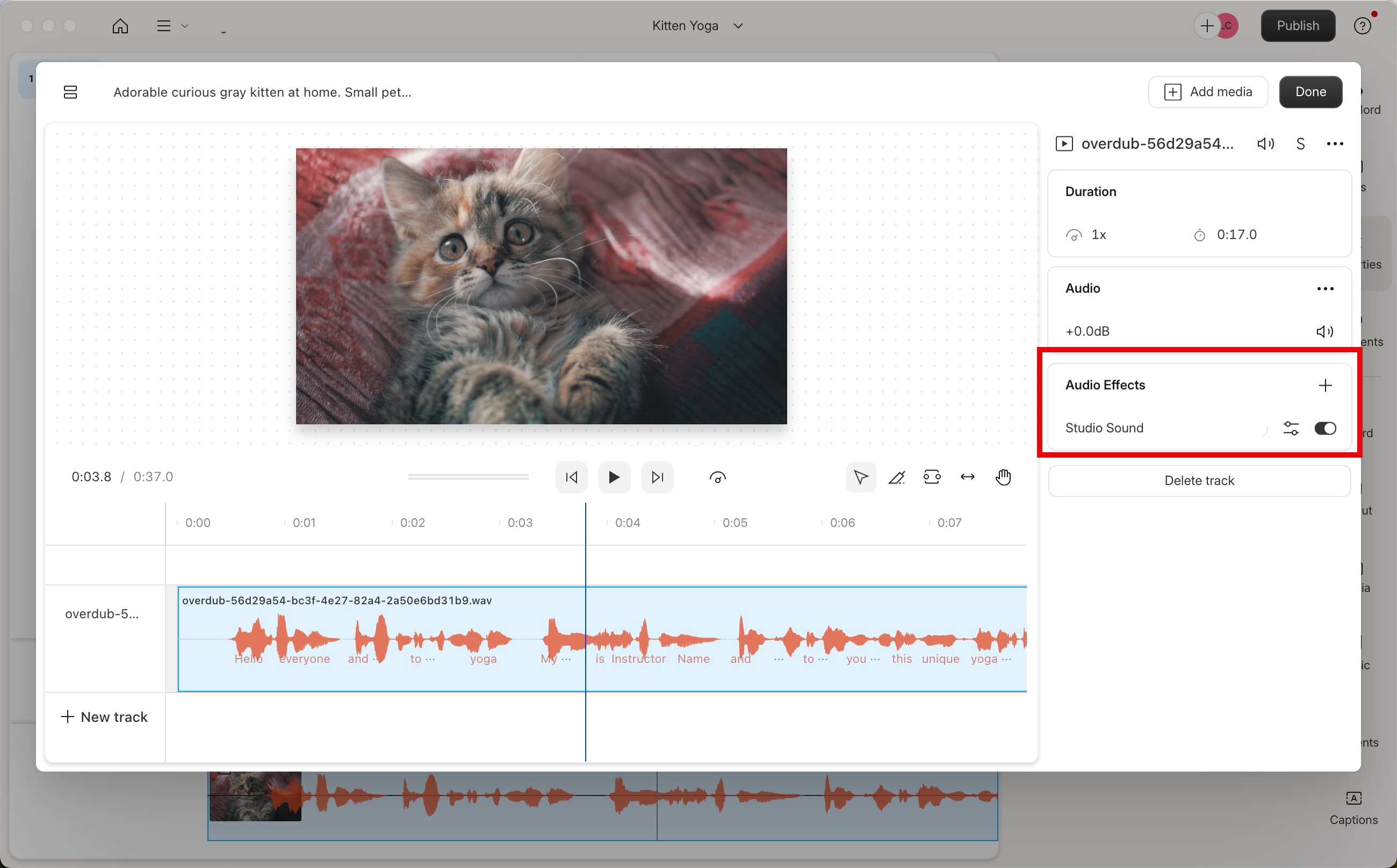Skip to previous with the back control
The height and width of the screenshot is (868, 1397).
coord(571,477)
